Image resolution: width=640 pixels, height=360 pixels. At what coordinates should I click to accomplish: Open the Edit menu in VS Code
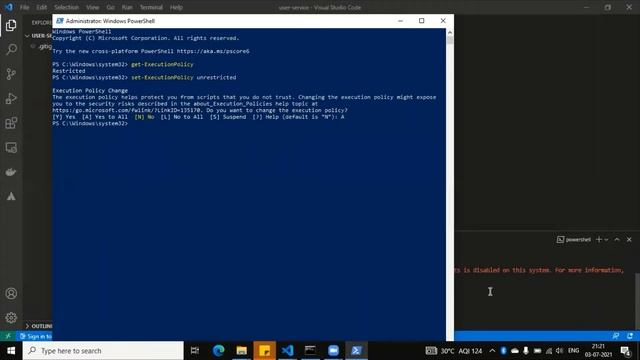tap(41, 7)
